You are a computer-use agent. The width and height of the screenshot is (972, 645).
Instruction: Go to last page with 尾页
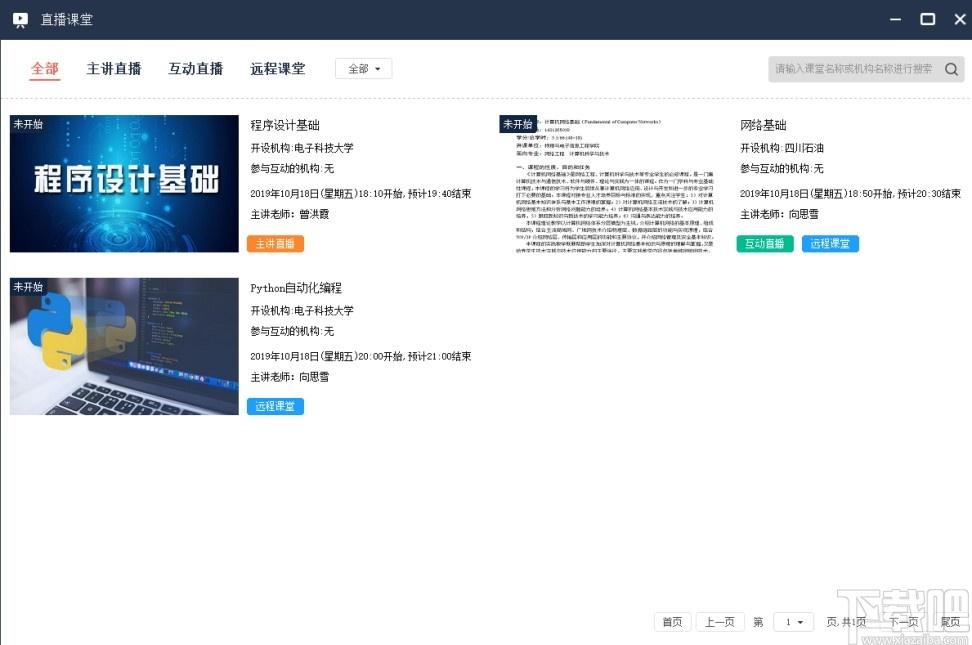[x=950, y=622]
